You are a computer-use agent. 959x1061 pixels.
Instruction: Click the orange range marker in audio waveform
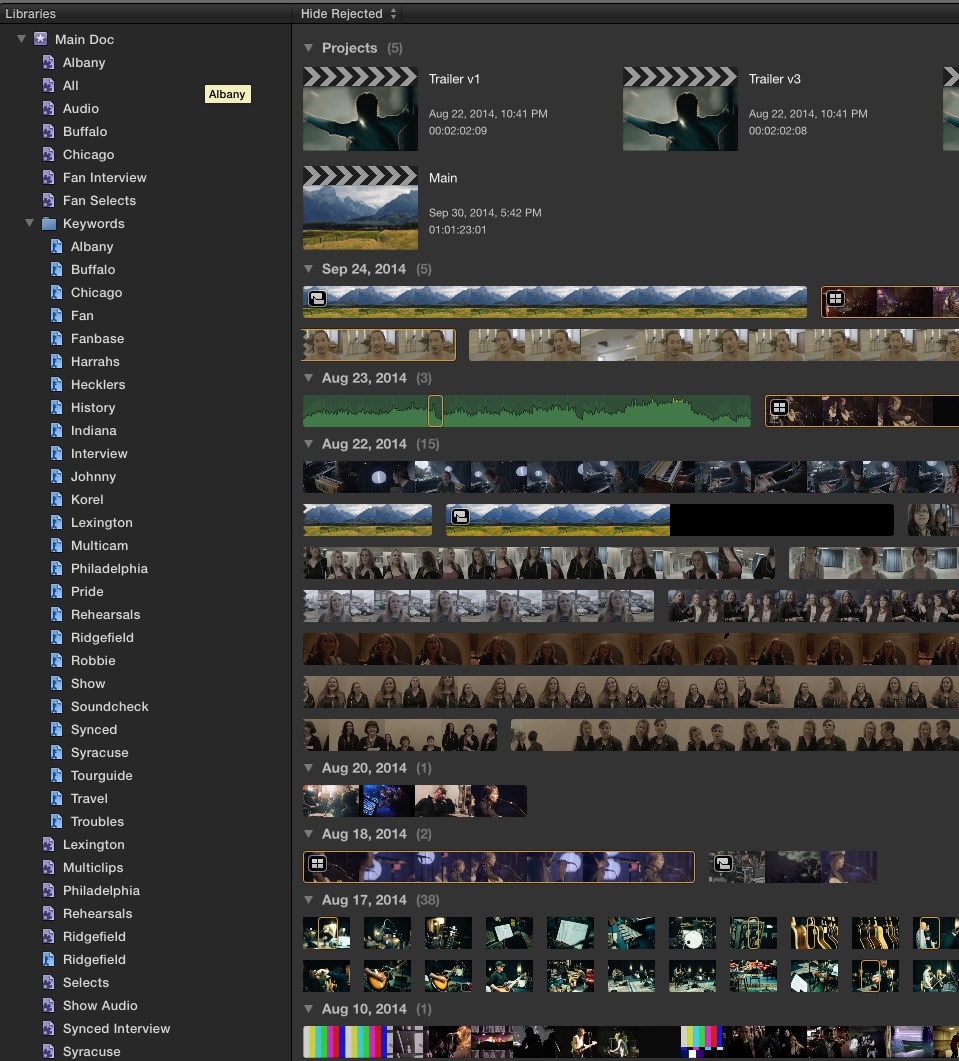[x=435, y=411]
